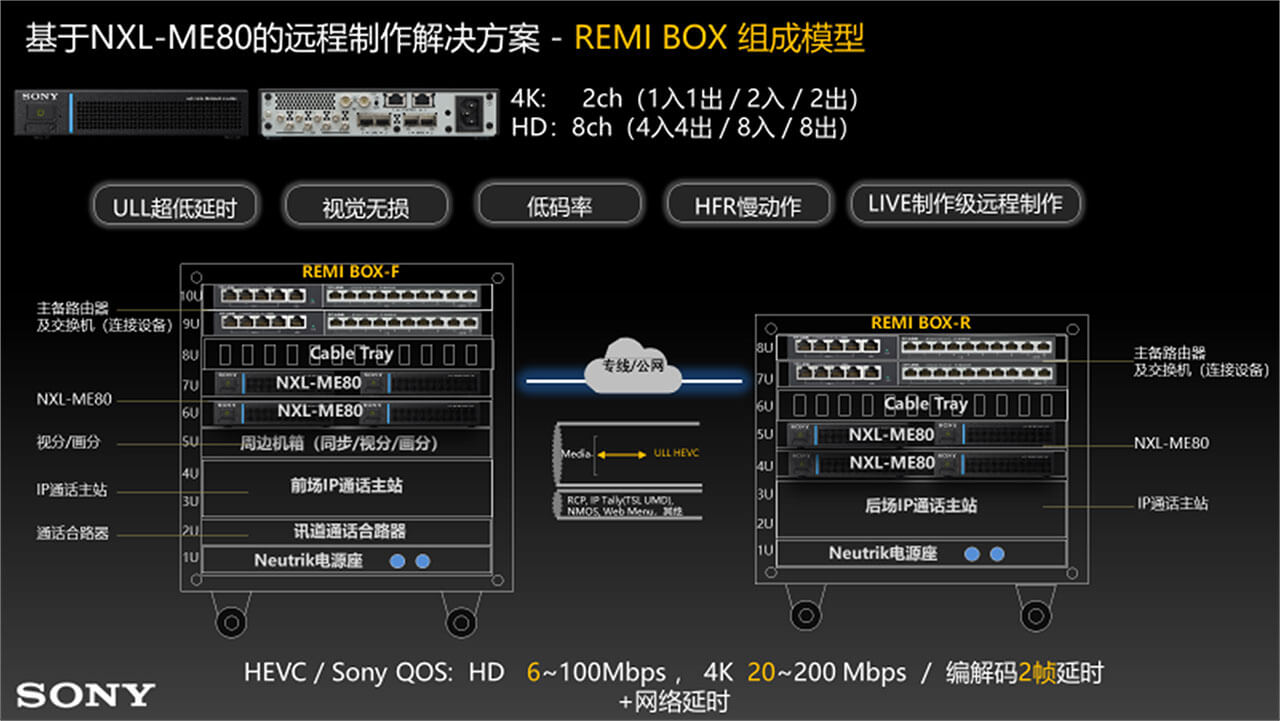Click the 6U NXL-ME80 unit in REMI BOX-F

[x=348, y=411]
